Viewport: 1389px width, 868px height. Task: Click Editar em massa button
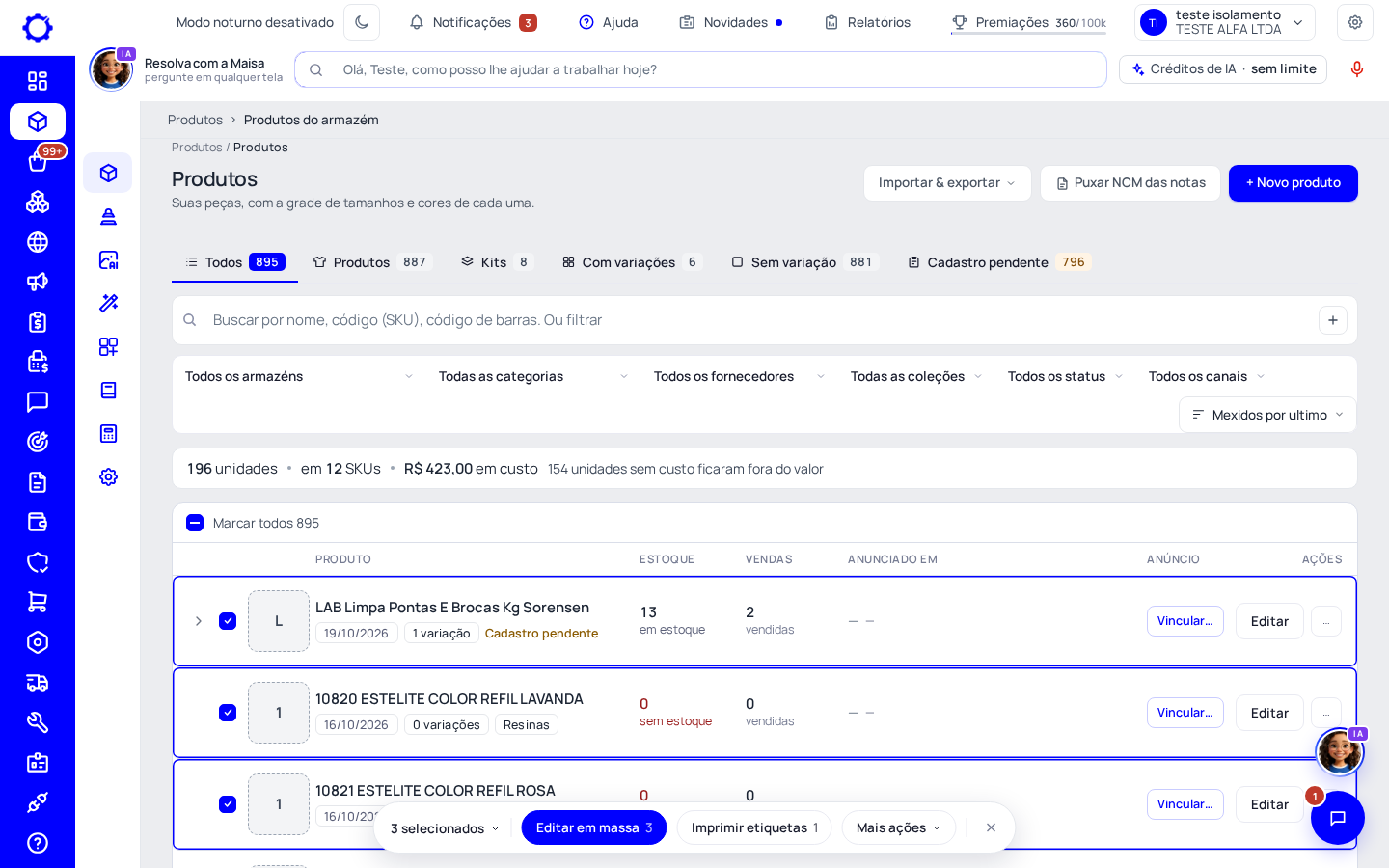(594, 827)
